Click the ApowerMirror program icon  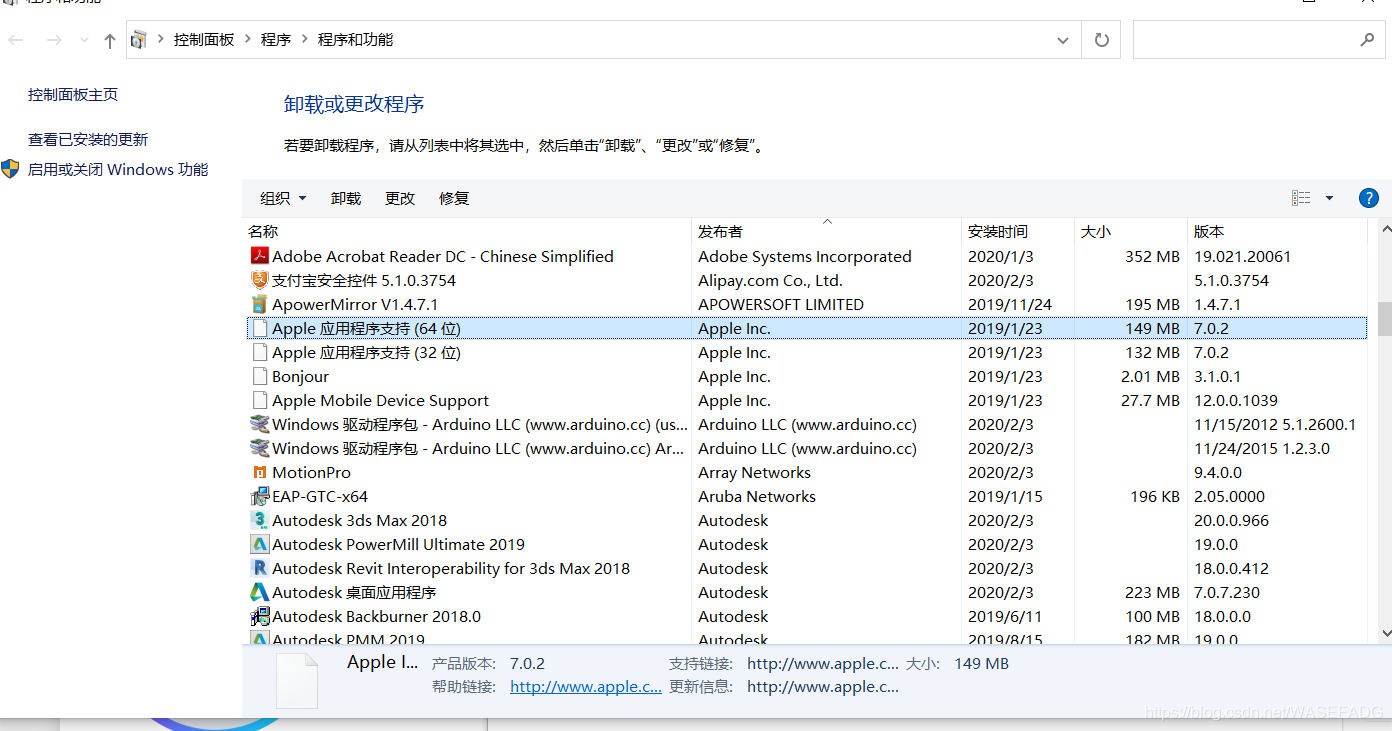click(260, 304)
